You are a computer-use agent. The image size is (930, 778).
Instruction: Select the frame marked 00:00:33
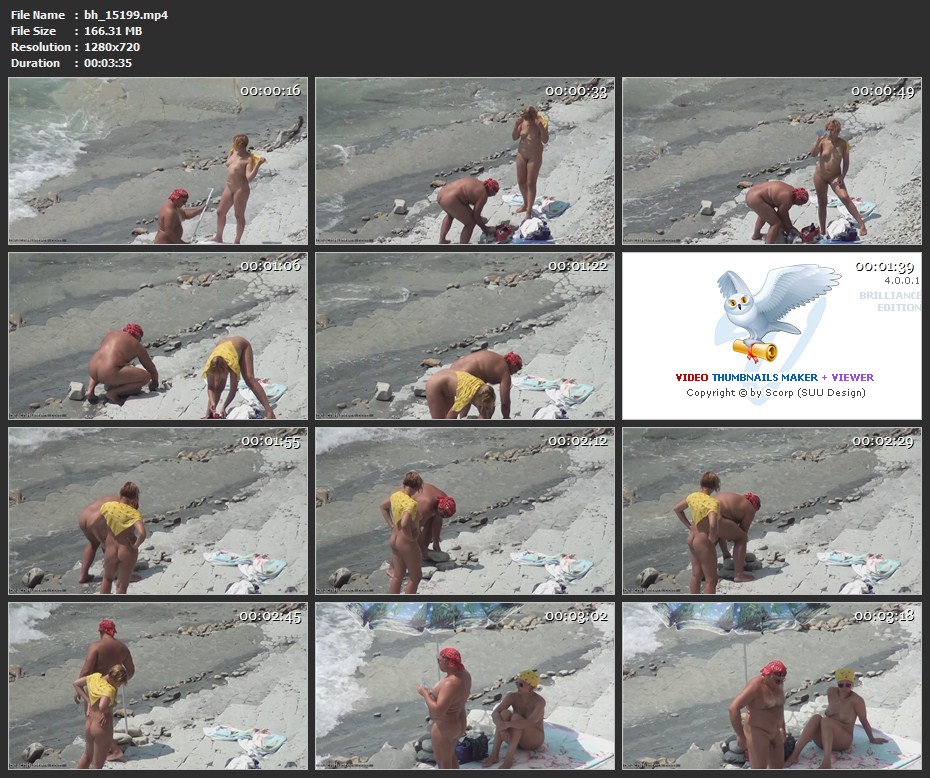click(x=465, y=161)
